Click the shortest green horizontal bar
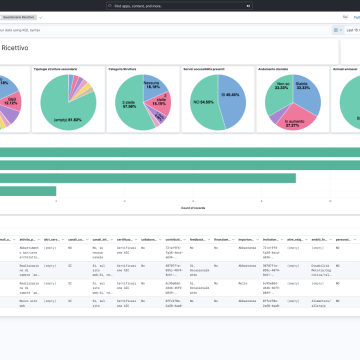360x360 pixels. coord(28,191)
